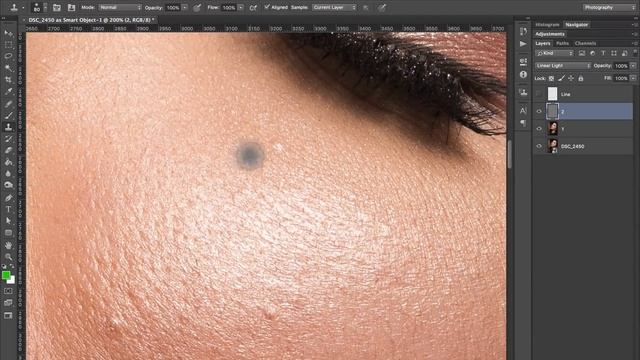Screen dimensions: 640x360
Task: Select the Line layer thumbnail
Action: coord(552,94)
